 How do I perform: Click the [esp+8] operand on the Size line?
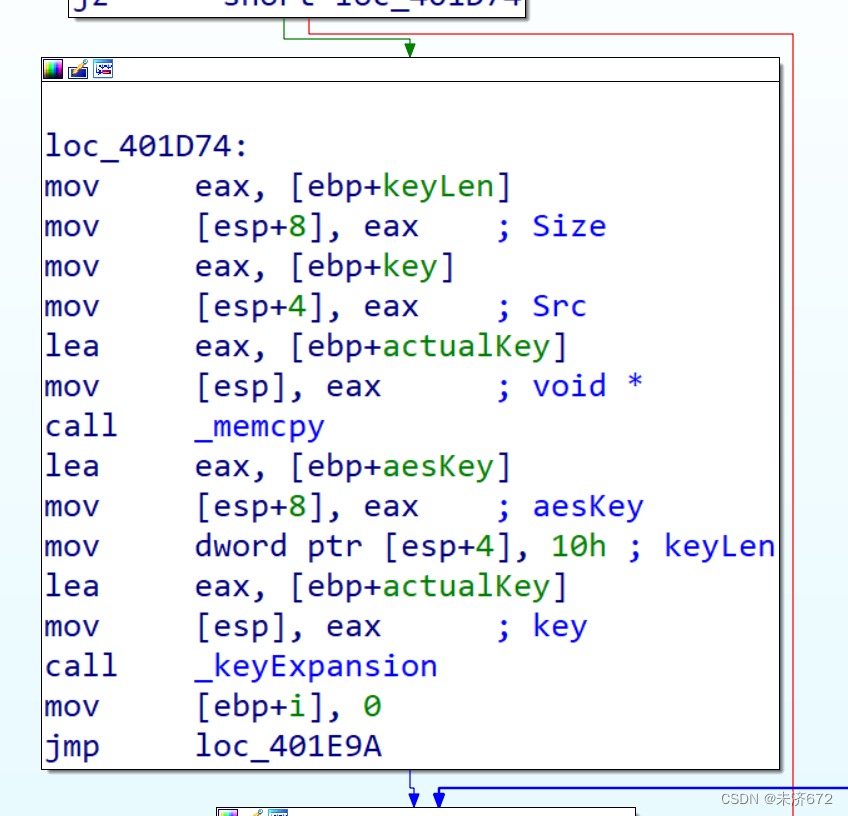pos(260,227)
